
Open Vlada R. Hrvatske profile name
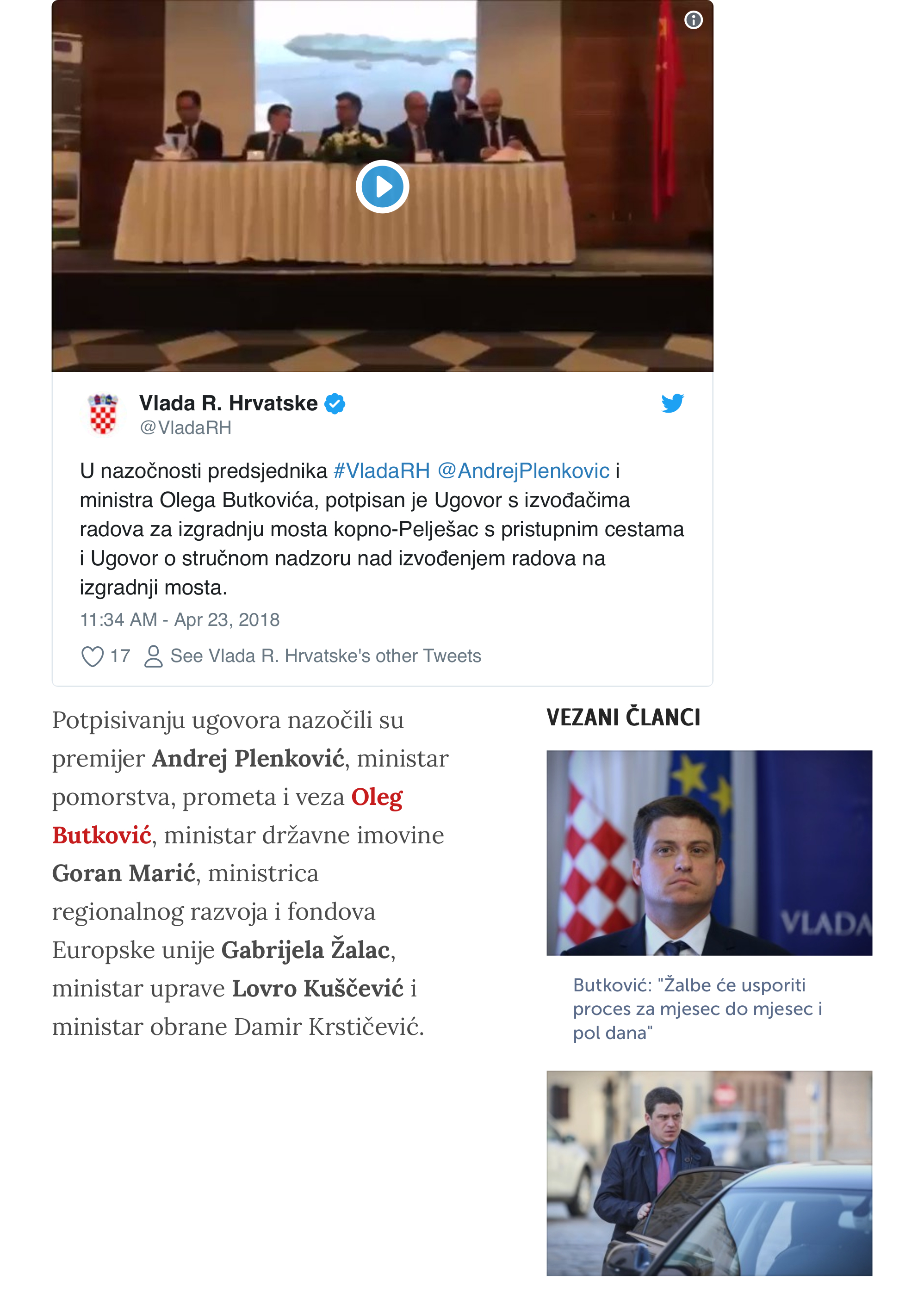click(x=229, y=403)
